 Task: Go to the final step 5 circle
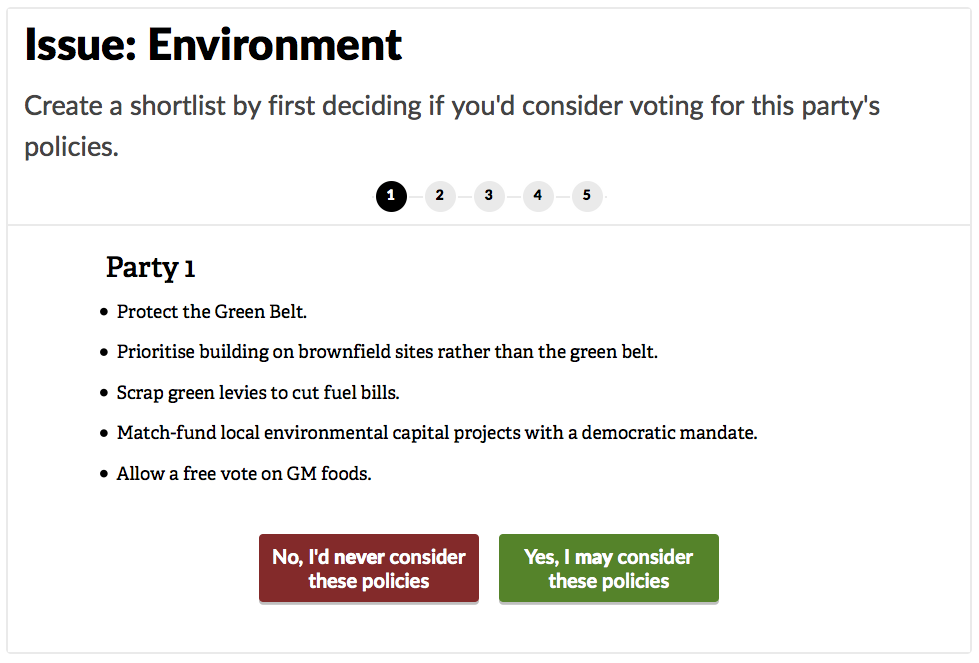(587, 196)
